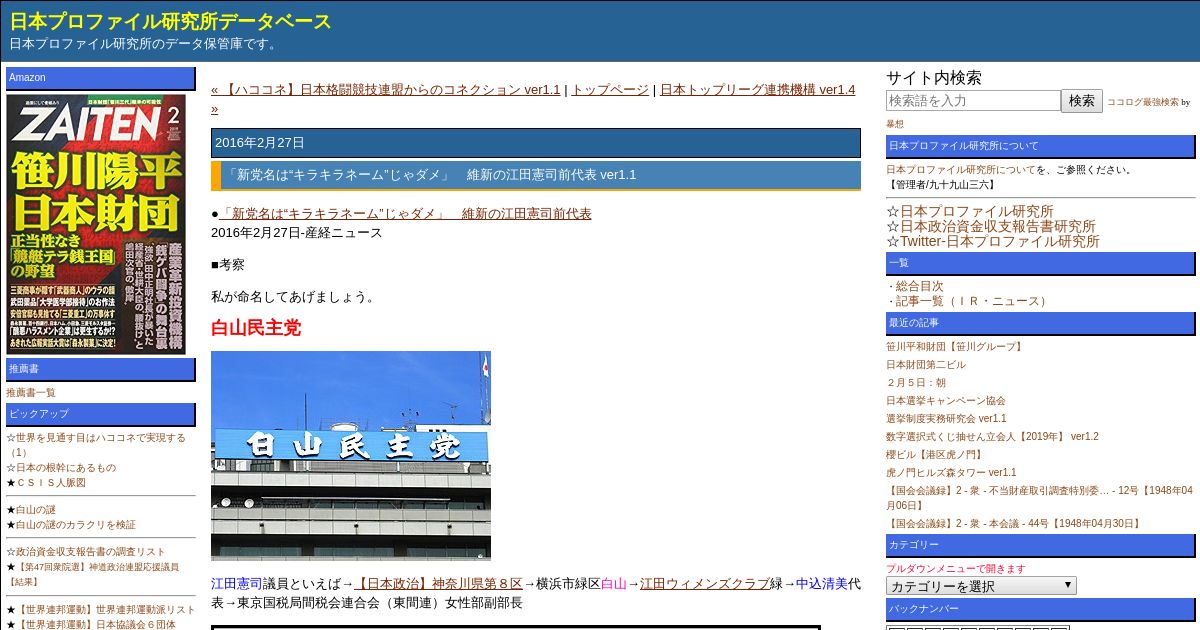Open recent article 日本財団第二ビル
Screen dimensions: 1200x630
pos(926,365)
